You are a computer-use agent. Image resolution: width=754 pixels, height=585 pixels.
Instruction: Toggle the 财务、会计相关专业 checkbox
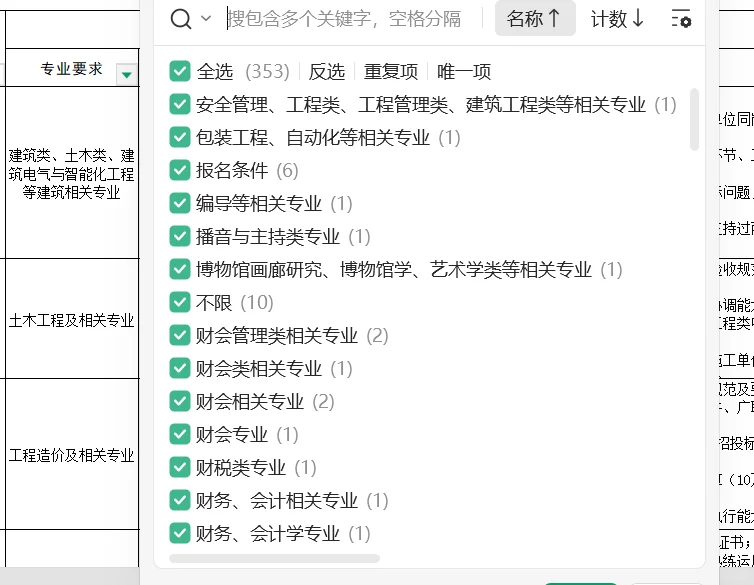tap(180, 500)
